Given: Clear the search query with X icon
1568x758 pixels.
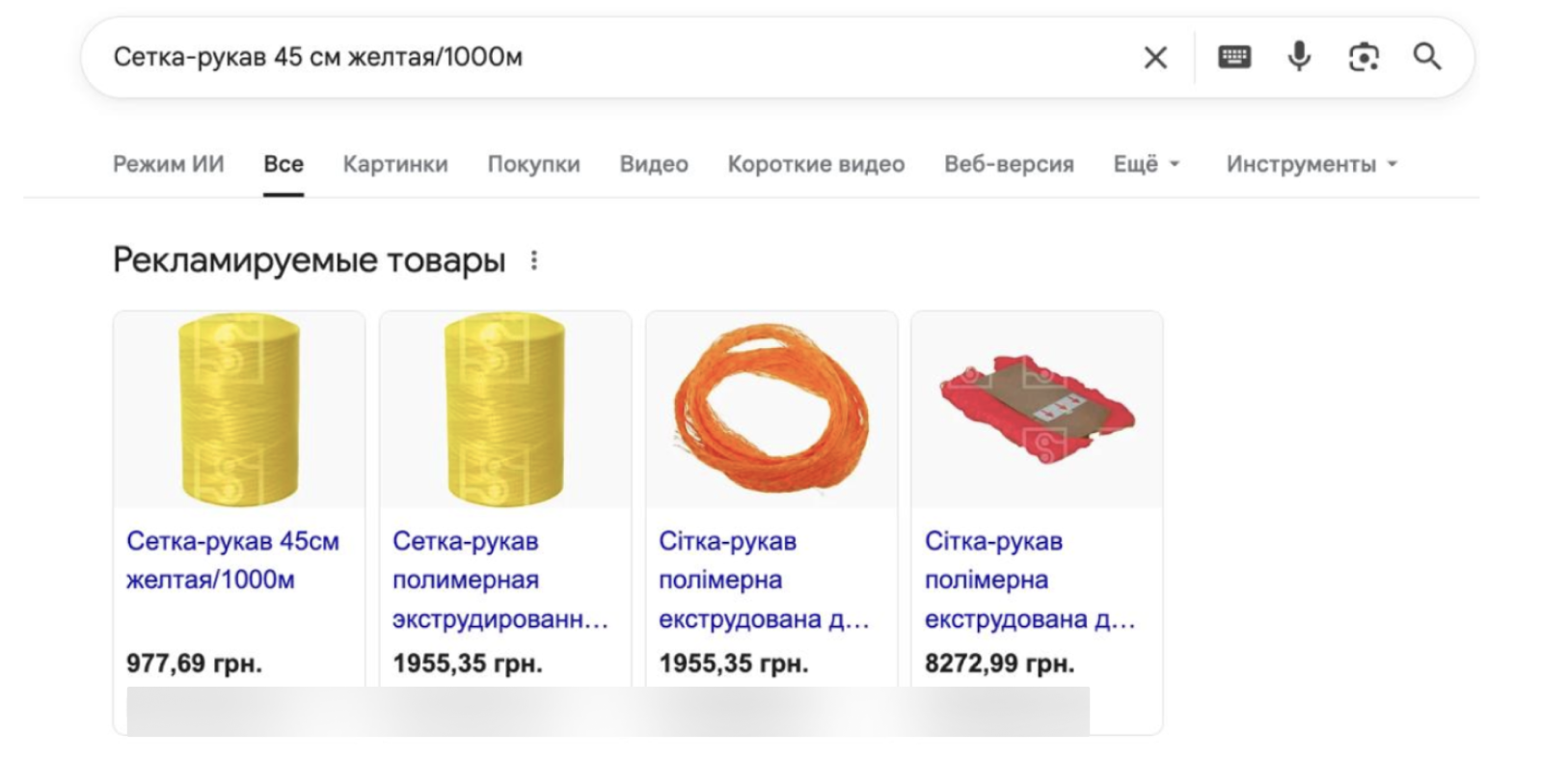Looking at the screenshot, I should click(x=1154, y=58).
